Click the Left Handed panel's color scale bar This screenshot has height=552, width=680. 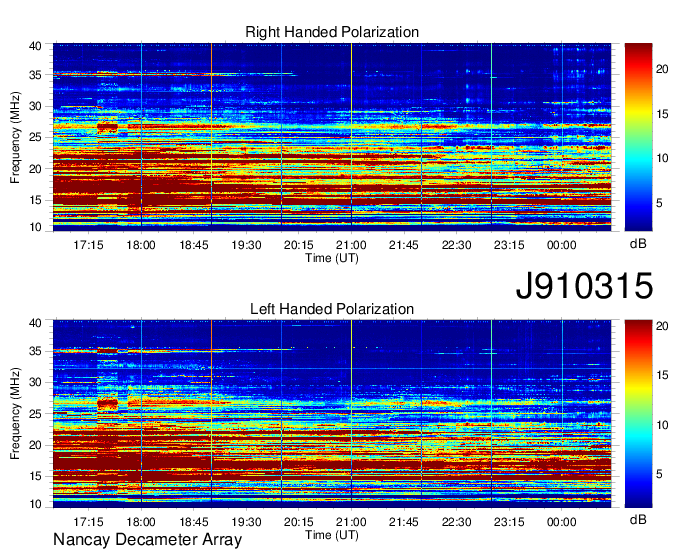click(638, 414)
